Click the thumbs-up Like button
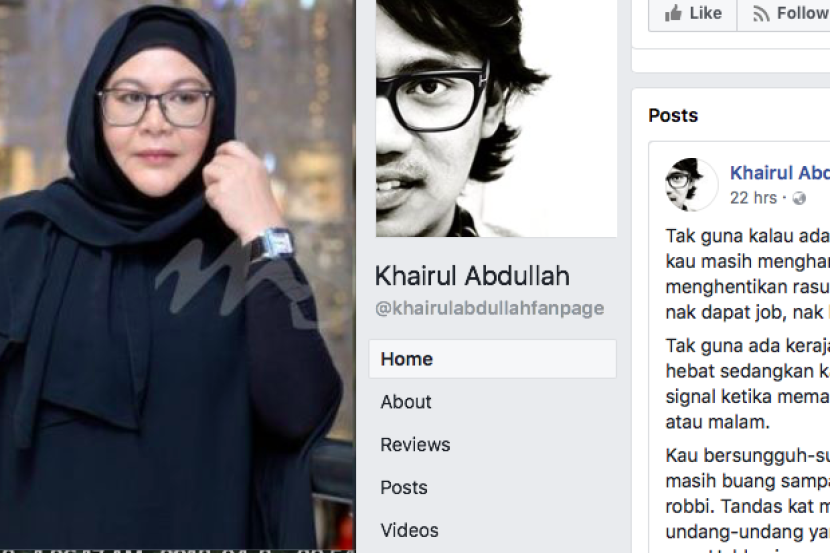The width and height of the screenshot is (830, 553). pos(693,14)
